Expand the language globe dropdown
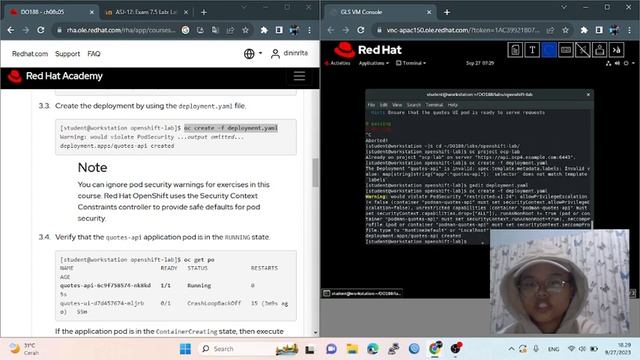 click(253, 53)
